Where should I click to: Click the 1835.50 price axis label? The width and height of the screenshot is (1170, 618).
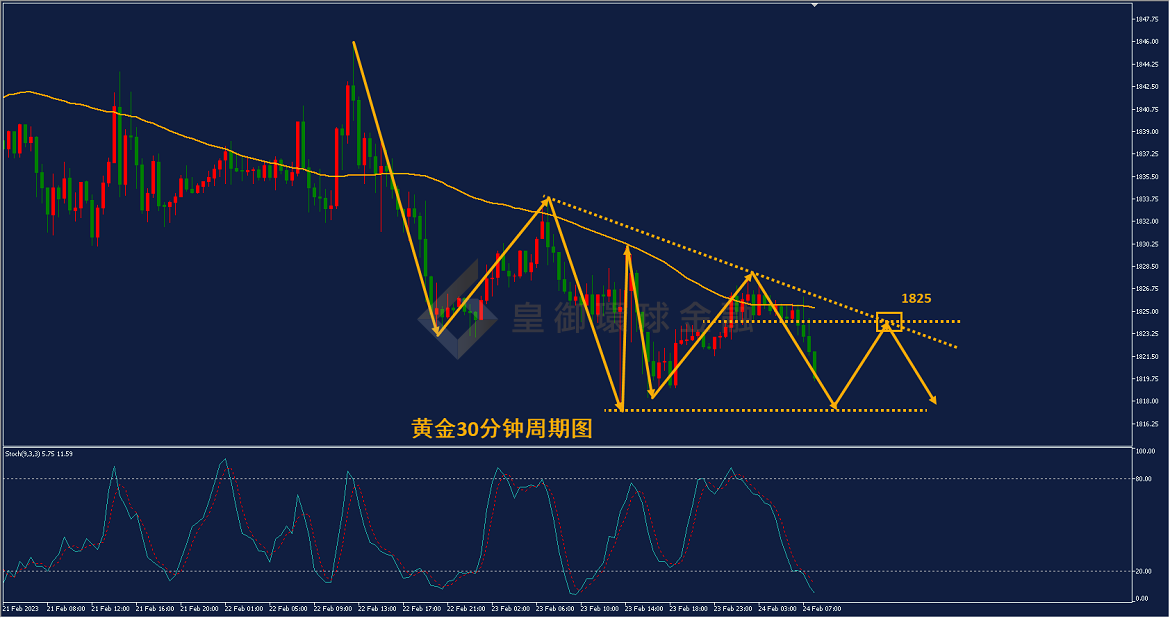pyautogui.click(x=1148, y=177)
